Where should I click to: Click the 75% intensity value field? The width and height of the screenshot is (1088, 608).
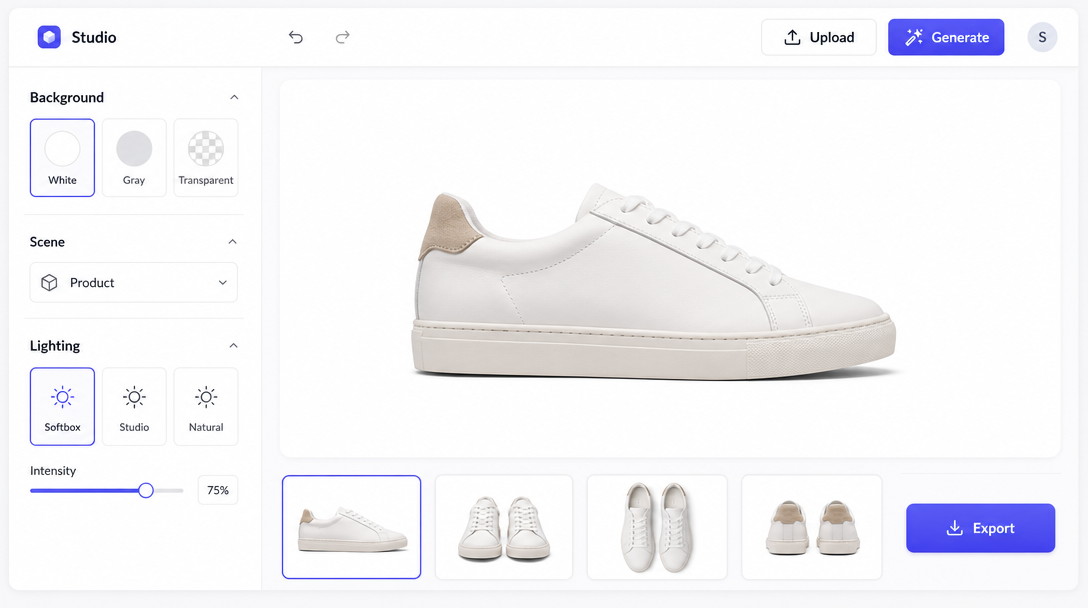click(x=218, y=490)
